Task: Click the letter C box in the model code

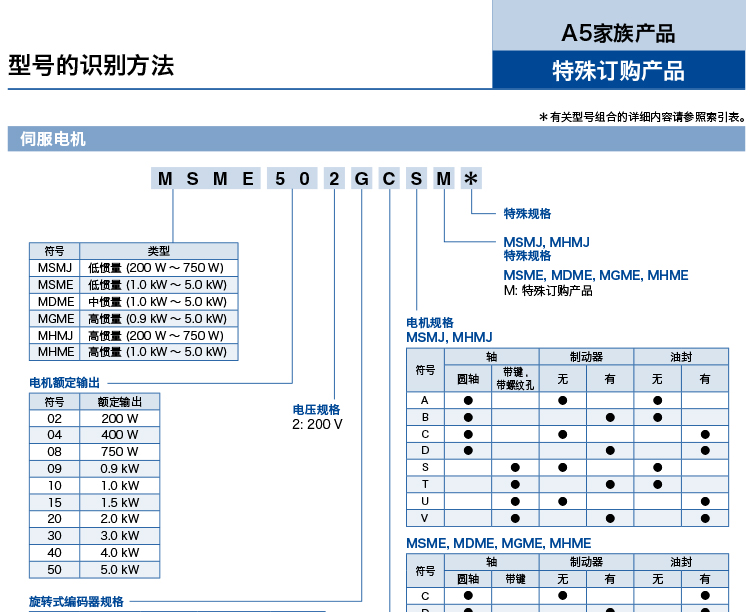Action: coord(389,179)
